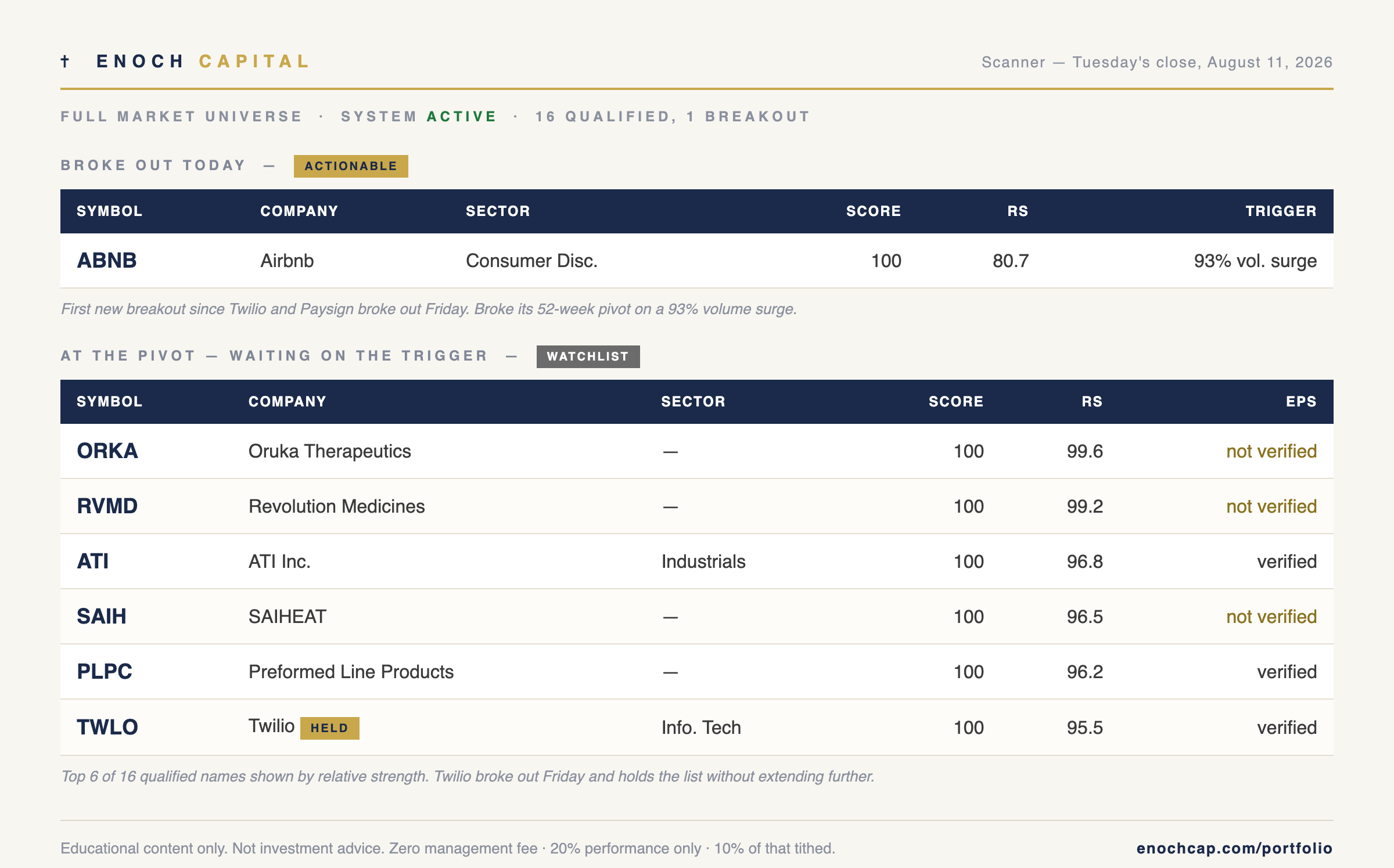Click the Scanner date text
The width and height of the screenshot is (1394, 868).
pyautogui.click(x=1157, y=62)
